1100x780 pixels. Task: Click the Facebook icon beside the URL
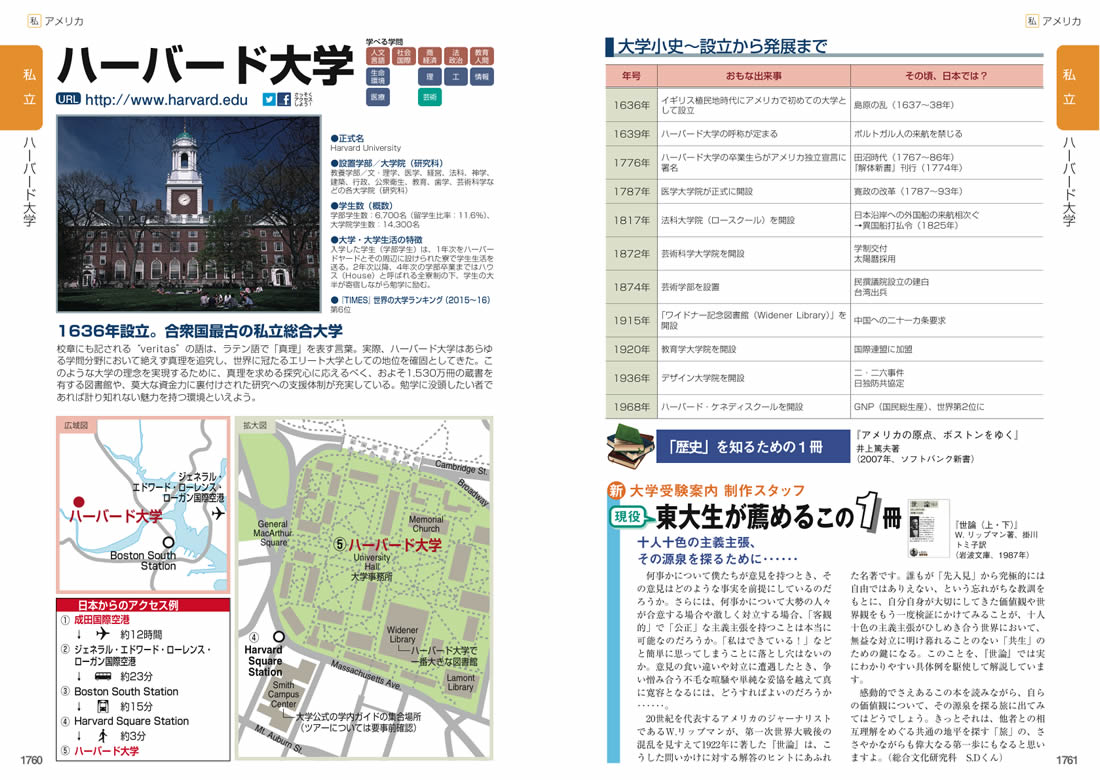(284, 100)
